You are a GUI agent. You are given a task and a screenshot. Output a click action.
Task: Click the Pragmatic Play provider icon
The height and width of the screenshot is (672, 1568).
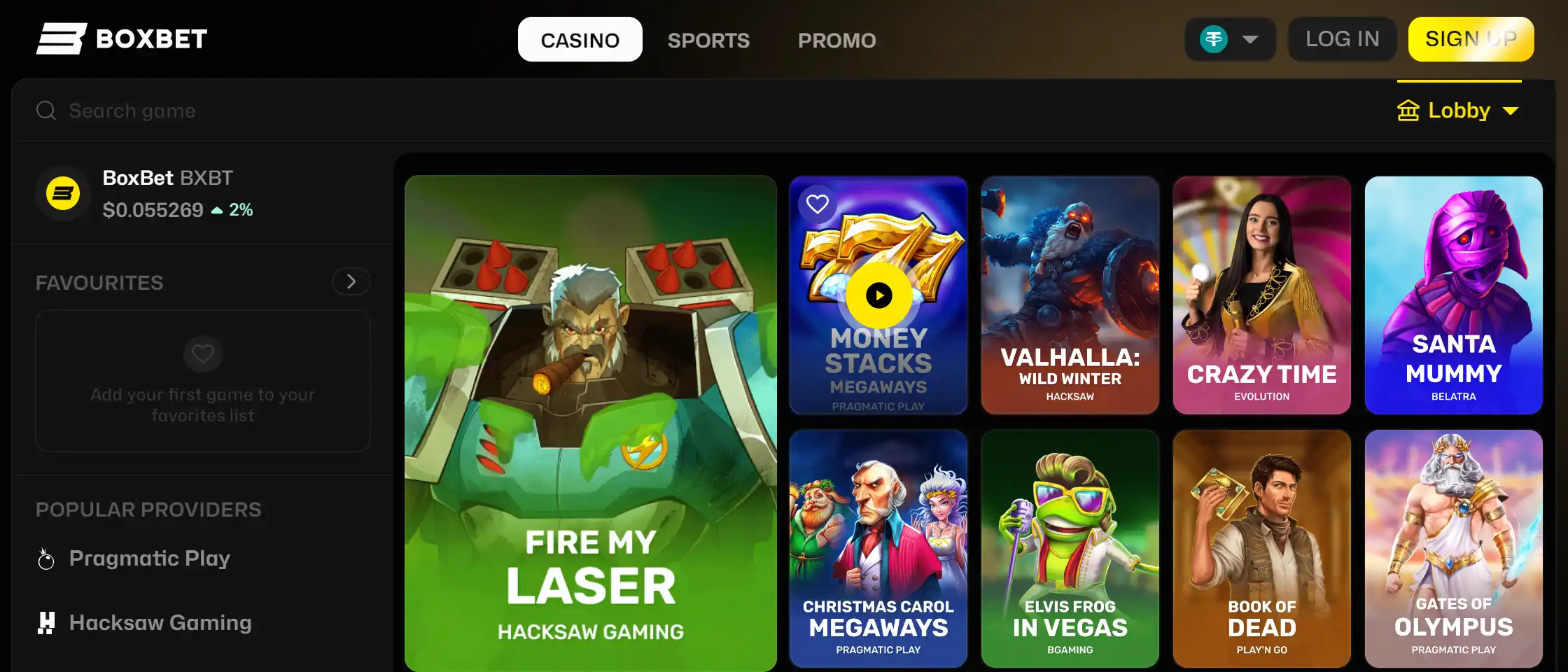coord(46,559)
